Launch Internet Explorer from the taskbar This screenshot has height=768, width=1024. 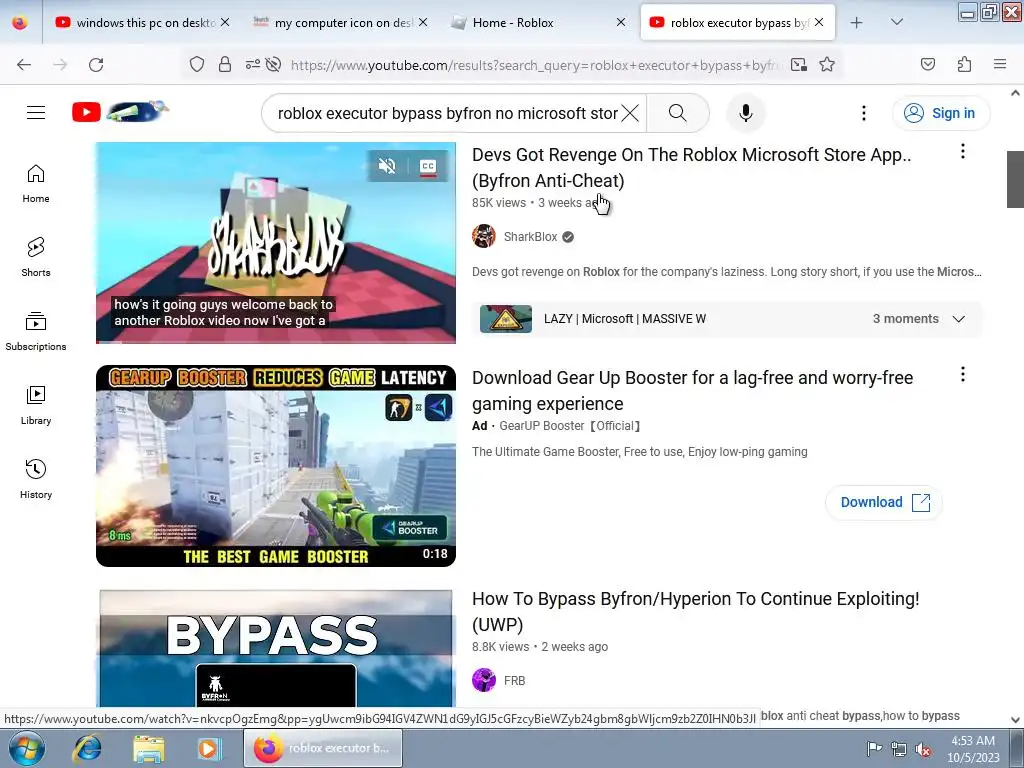(x=88, y=748)
